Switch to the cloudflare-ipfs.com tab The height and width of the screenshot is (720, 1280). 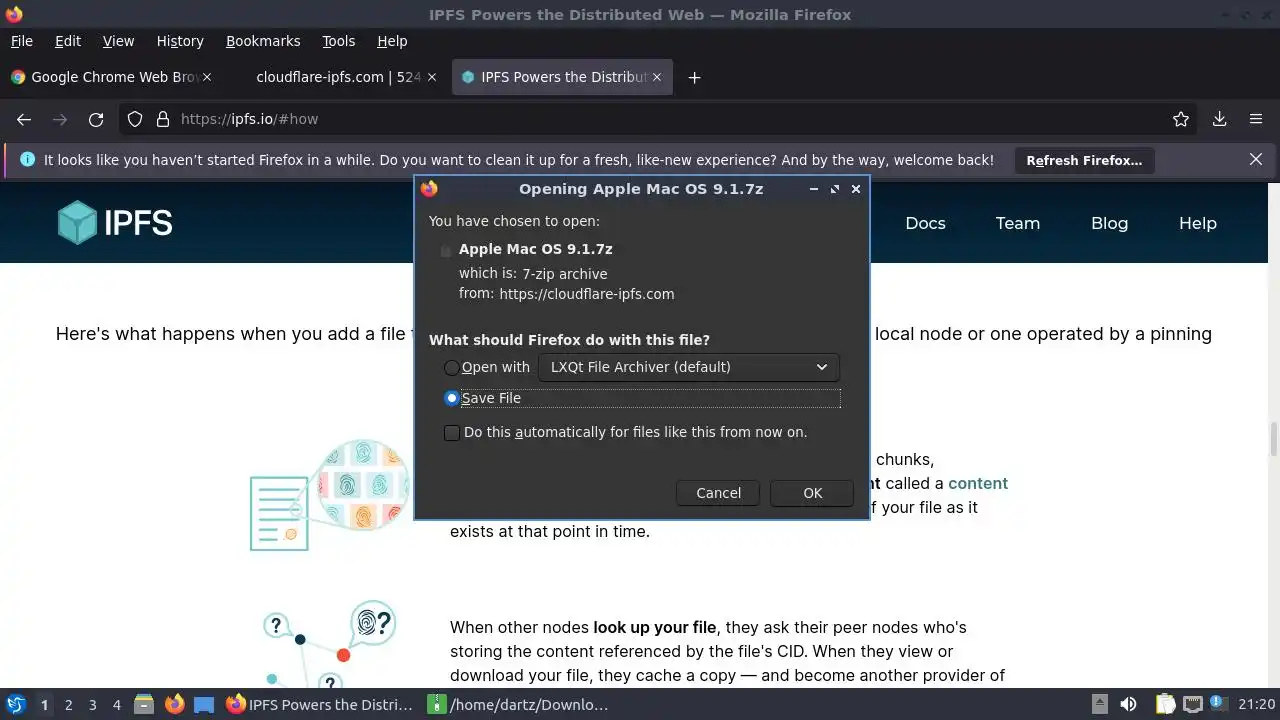338,77
